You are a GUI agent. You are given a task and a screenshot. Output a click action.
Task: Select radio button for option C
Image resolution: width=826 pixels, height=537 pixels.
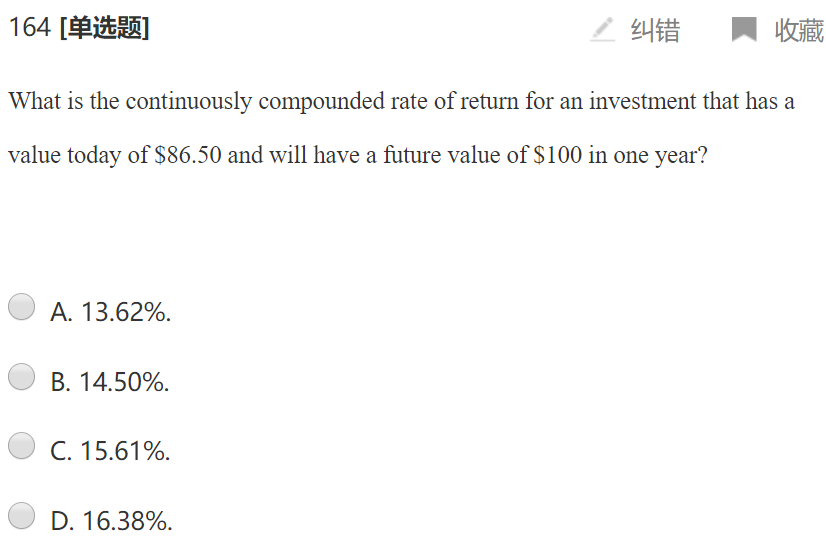pos(22,446)
